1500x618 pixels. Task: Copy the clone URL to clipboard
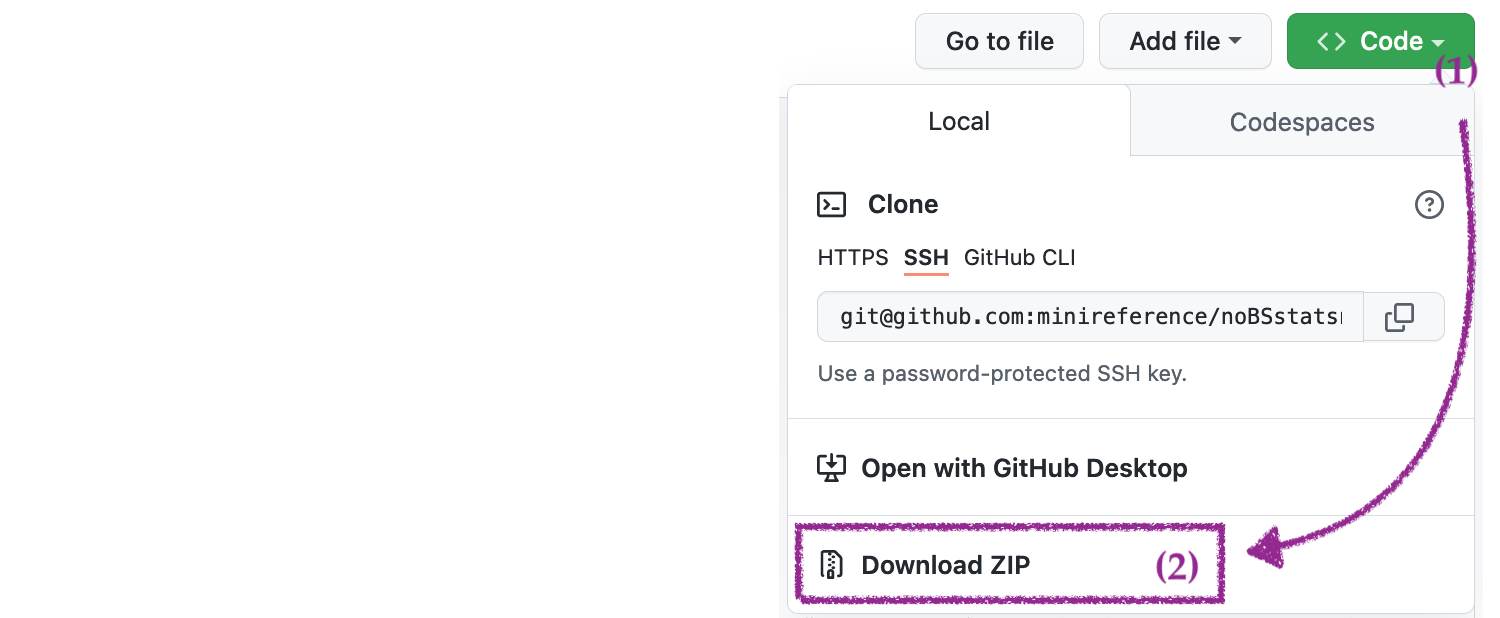pos(1399,317)
